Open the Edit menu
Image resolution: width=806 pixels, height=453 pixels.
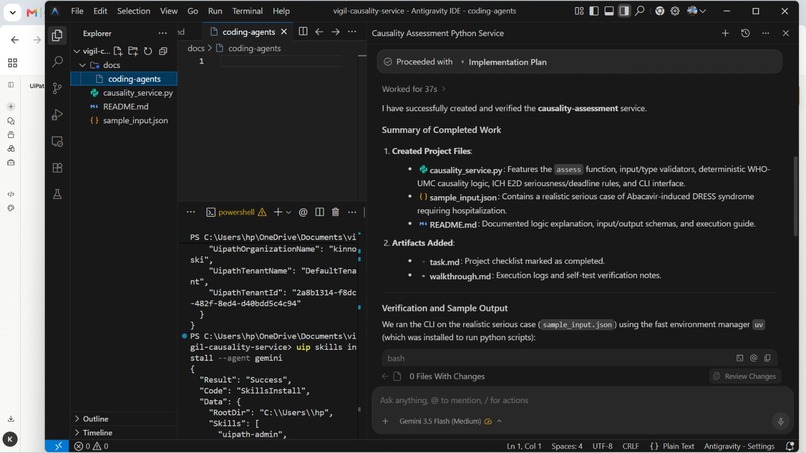click(x=100, y=11)
